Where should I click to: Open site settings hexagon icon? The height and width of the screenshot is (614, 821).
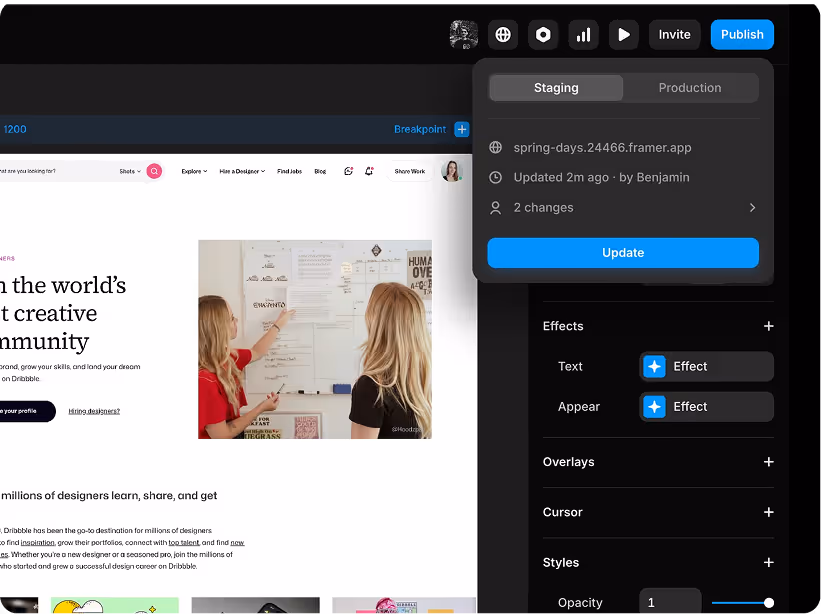(543, 35)
